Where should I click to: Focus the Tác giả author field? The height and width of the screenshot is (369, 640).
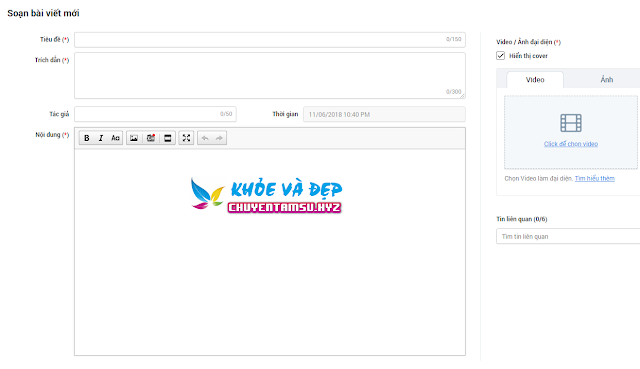click(x=155, y=114)
